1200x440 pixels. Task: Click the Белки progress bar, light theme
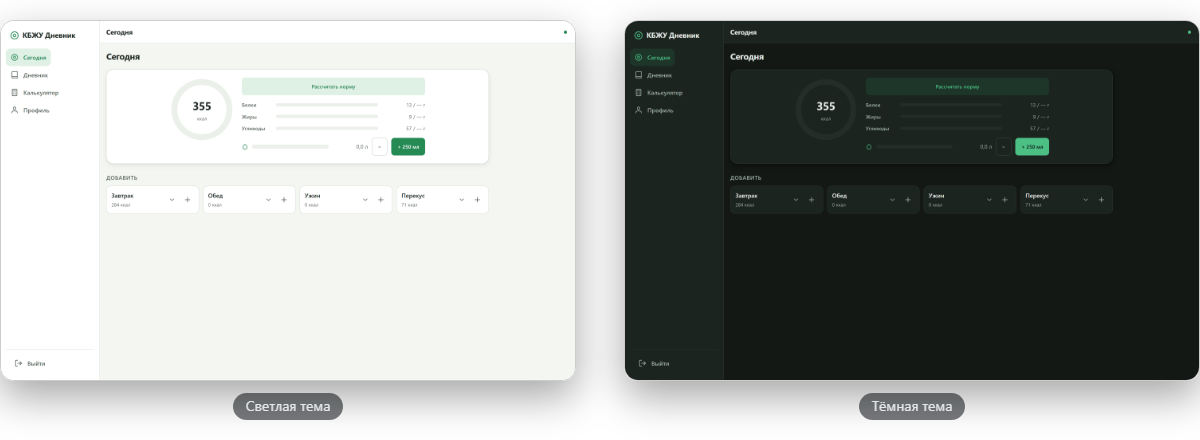point(327,104)
